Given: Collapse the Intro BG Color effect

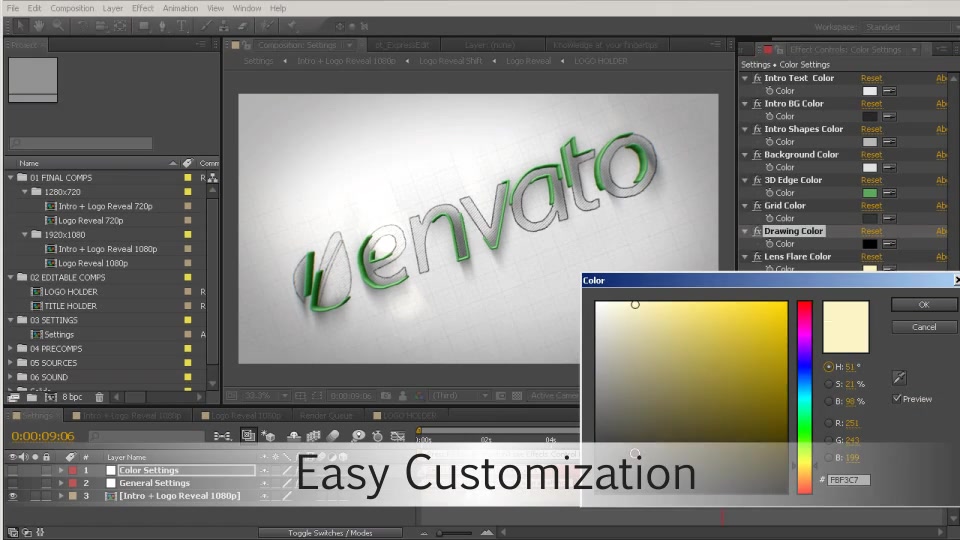Looking at the screenshot, I should [745, 104].
